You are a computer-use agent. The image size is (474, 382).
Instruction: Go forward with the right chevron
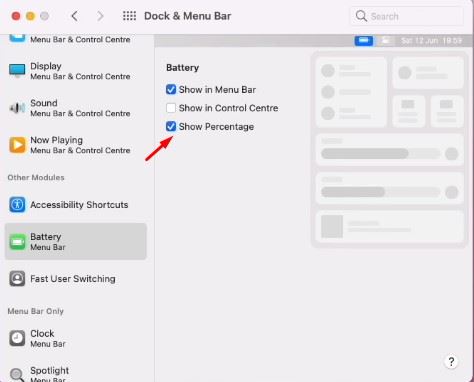tap(100, 16)
